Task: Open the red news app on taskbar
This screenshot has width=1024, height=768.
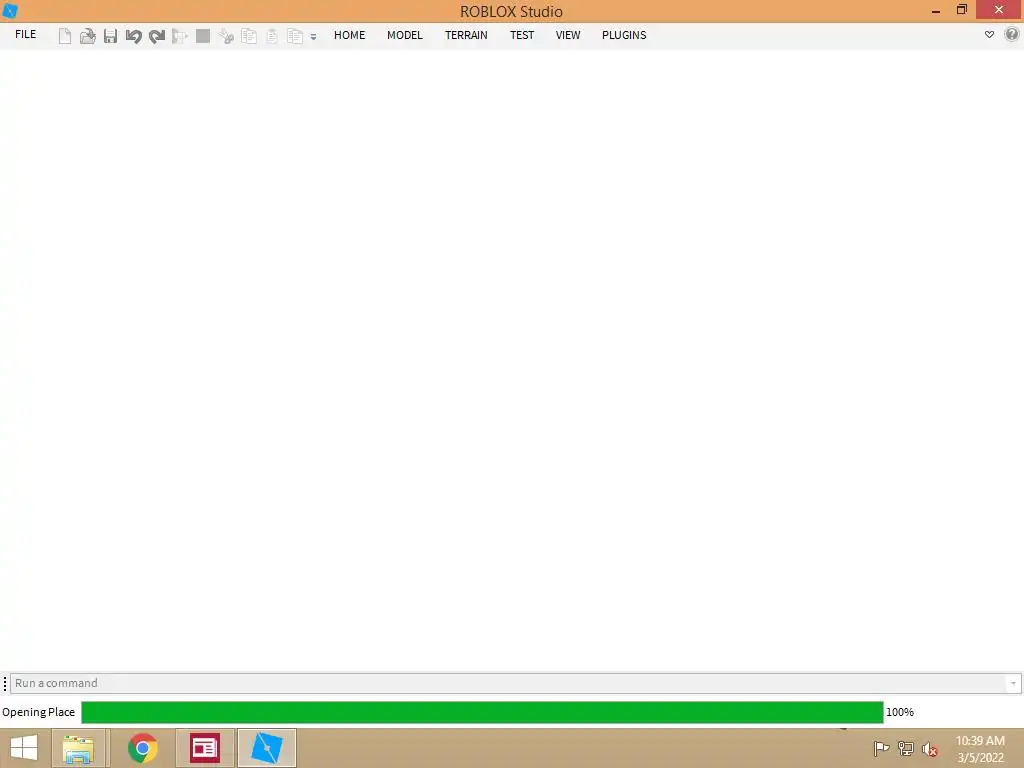Action: [204, 748]
